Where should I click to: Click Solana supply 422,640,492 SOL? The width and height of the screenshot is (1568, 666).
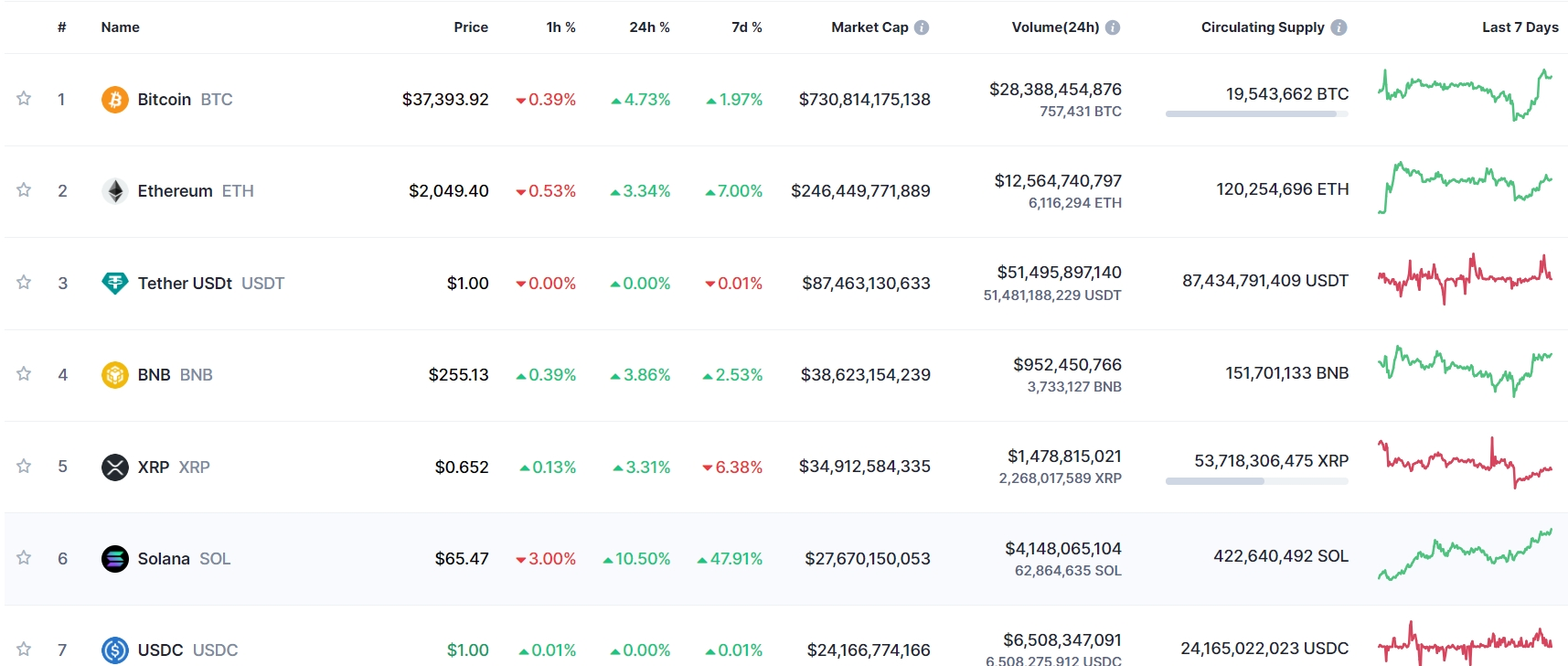(1281, 555)
